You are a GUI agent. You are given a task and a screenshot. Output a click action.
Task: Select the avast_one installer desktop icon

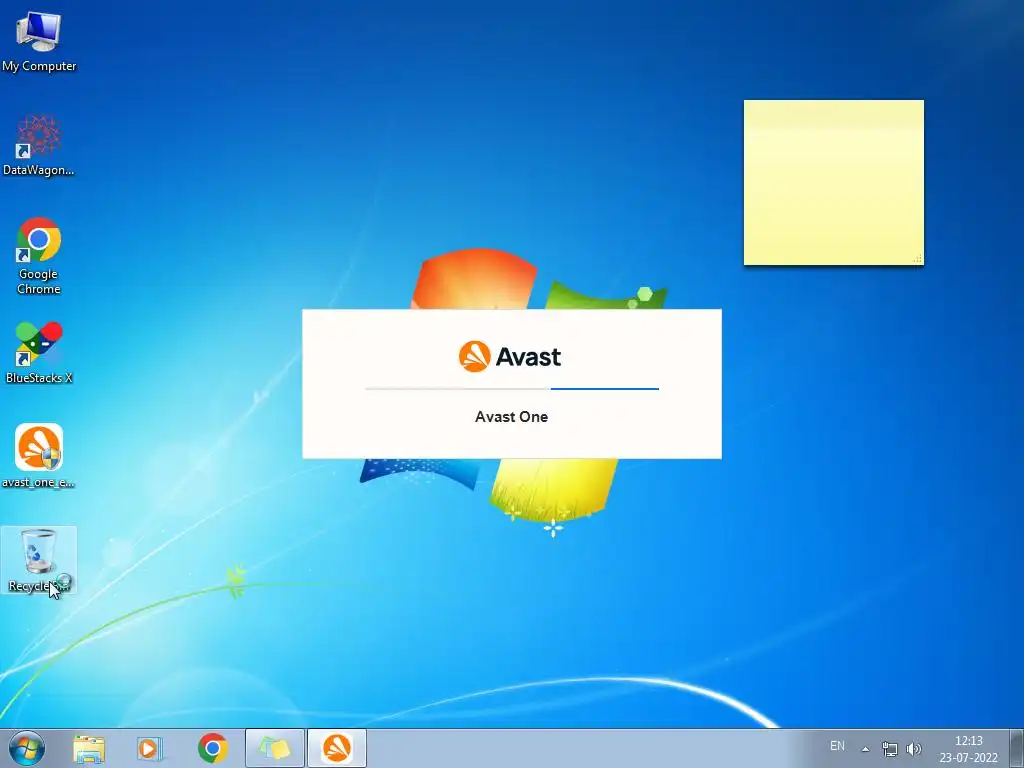(39, 456)
